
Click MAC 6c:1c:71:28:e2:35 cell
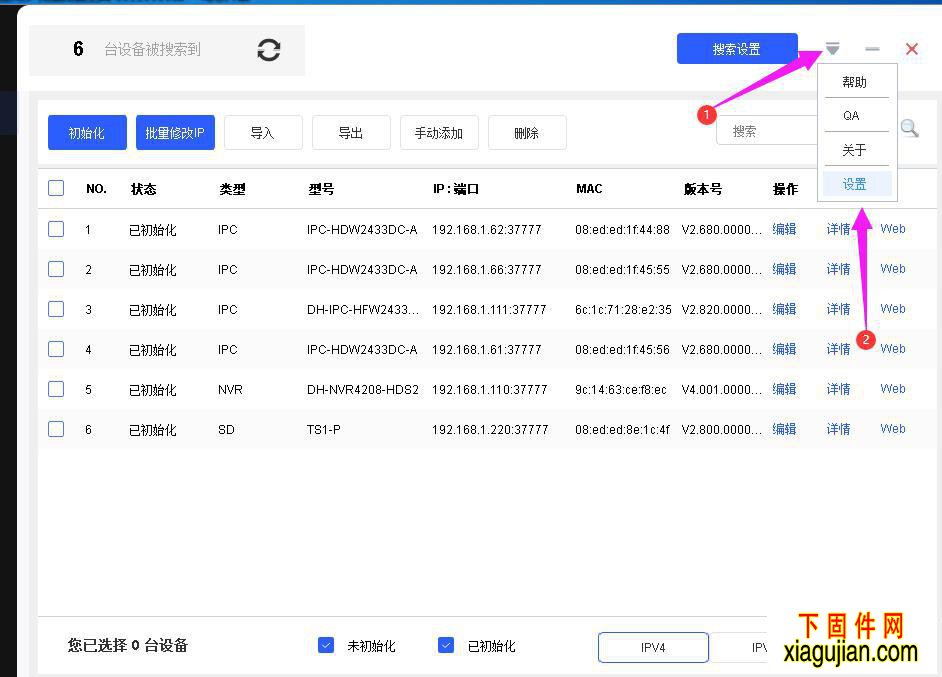point(623,309)
